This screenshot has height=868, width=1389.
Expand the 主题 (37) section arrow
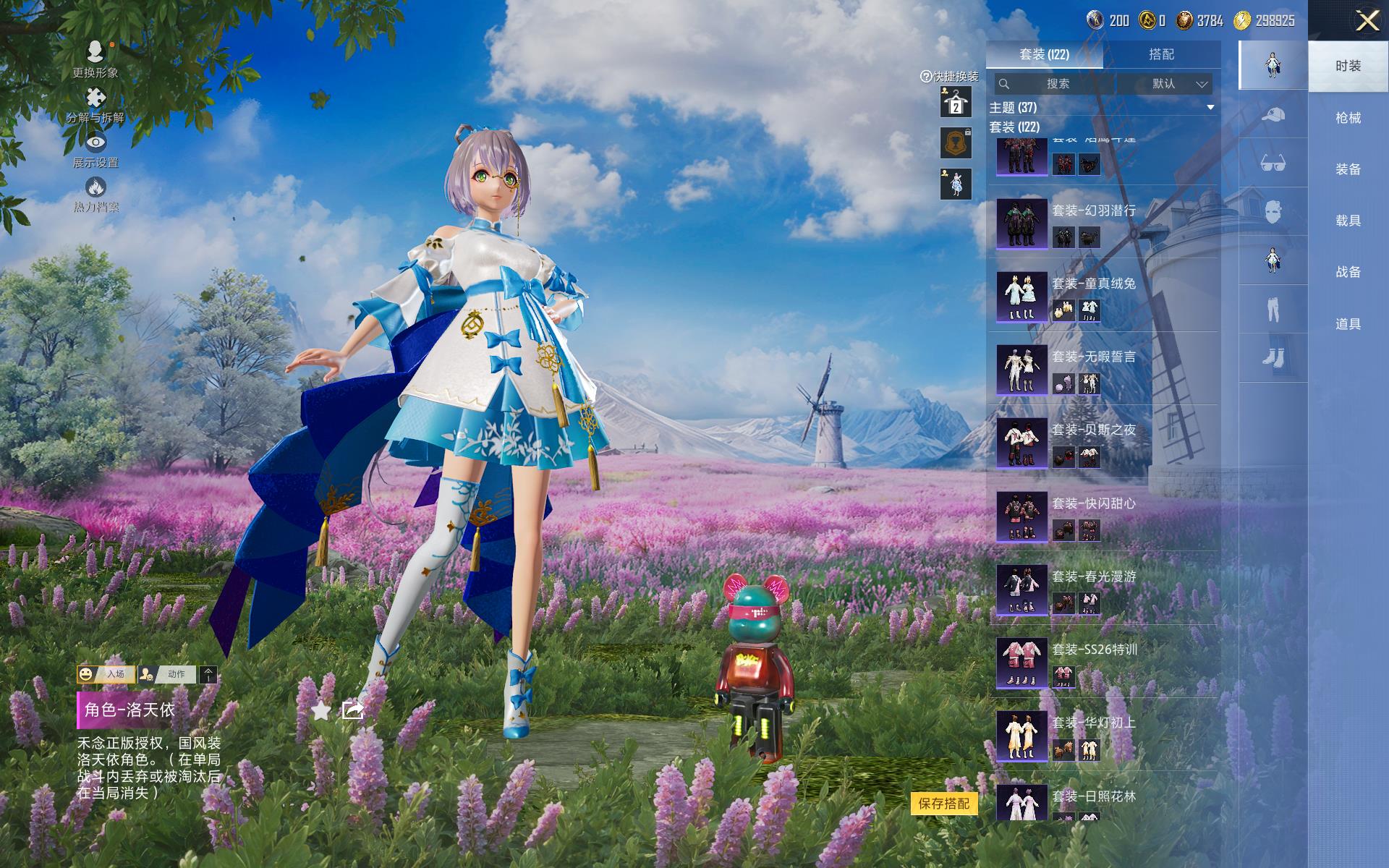pos(1210,108)
